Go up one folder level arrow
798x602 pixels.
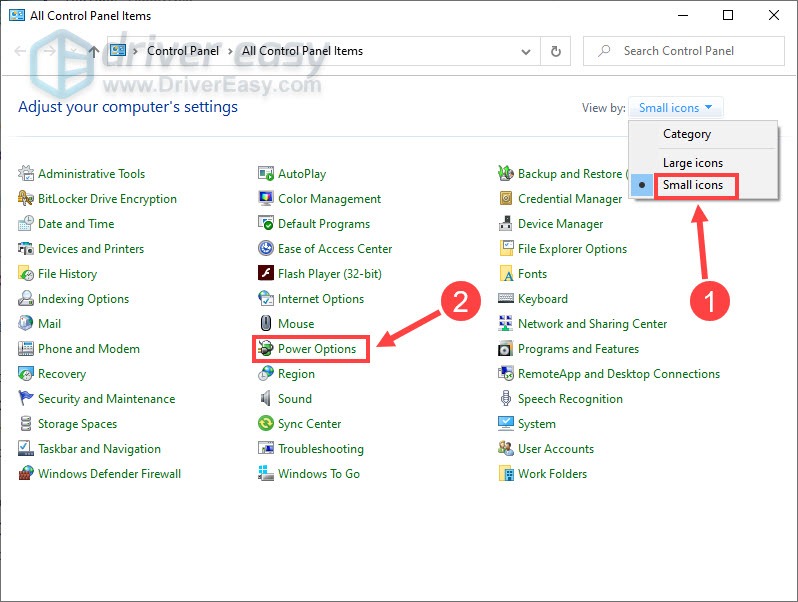tap(93, 51)
